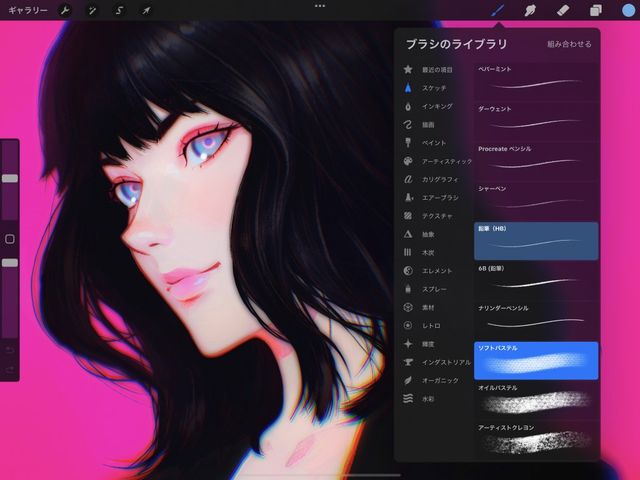640x480 pixels.
Task: Tap the square Modify button in sidebar
Action: [x=10, y=239]
